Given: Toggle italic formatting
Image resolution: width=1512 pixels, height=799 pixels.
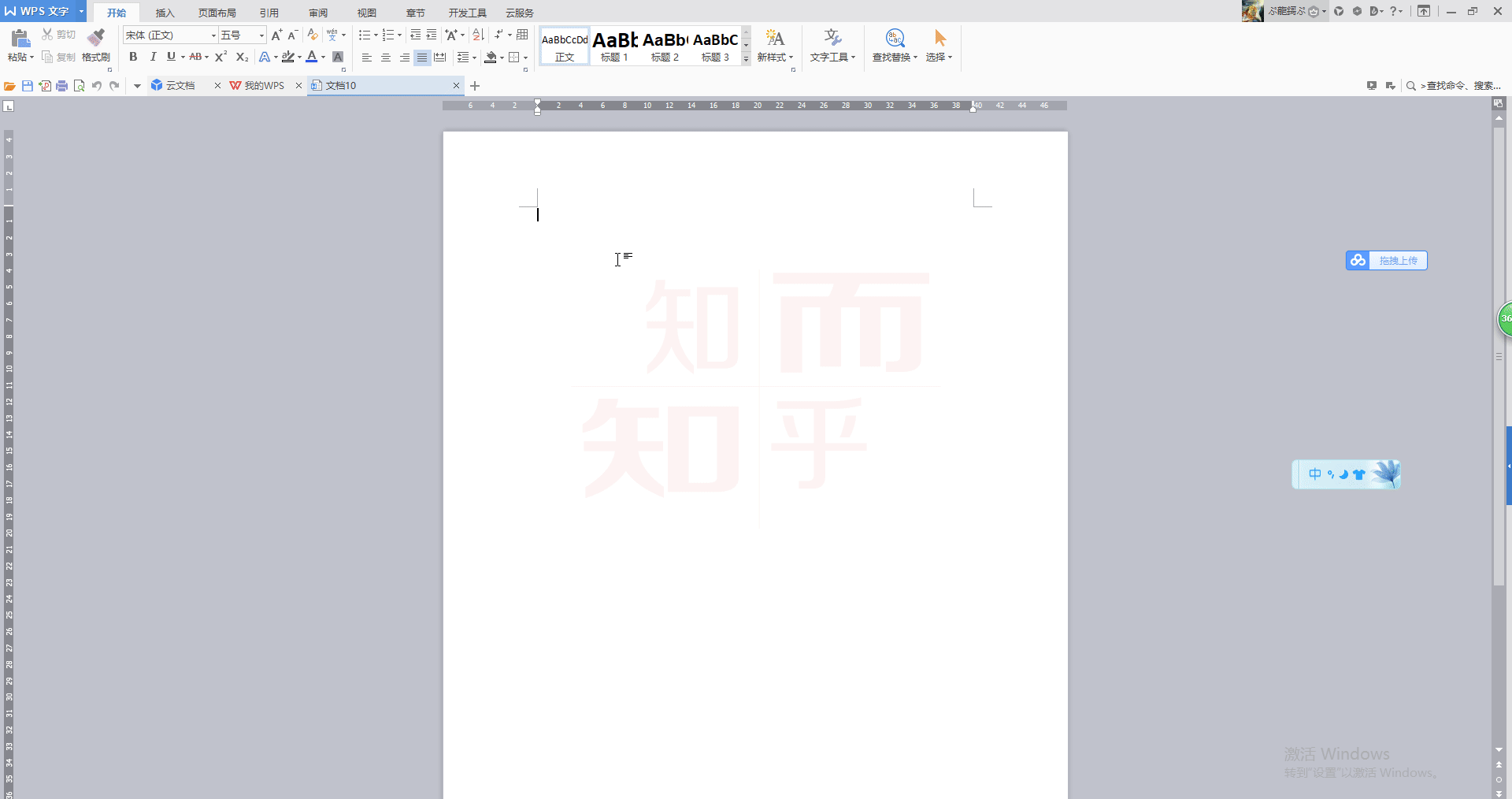Looking at the screenshot, I should click(x=153, y=56).
